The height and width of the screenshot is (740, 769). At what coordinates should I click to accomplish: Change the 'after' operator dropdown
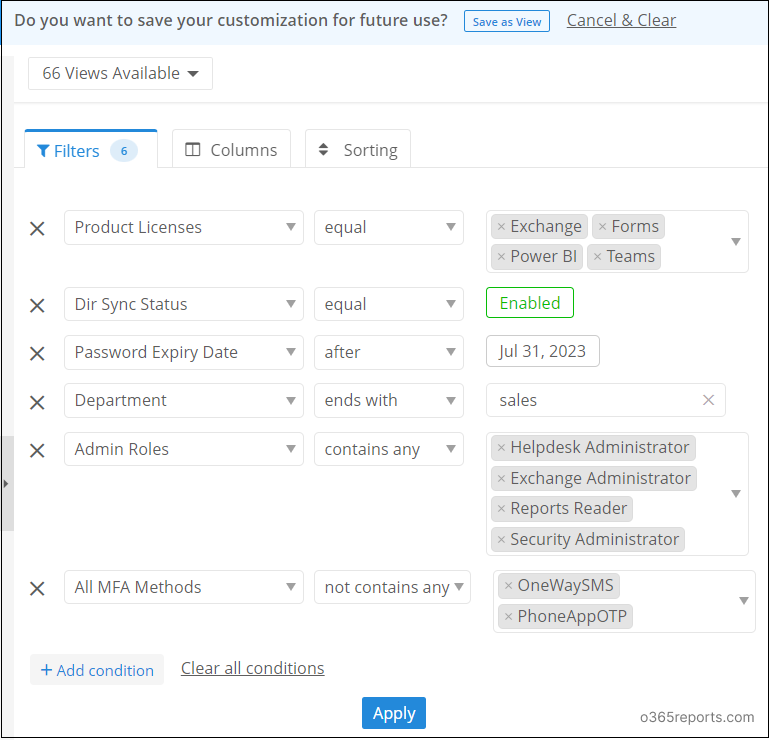388,353
